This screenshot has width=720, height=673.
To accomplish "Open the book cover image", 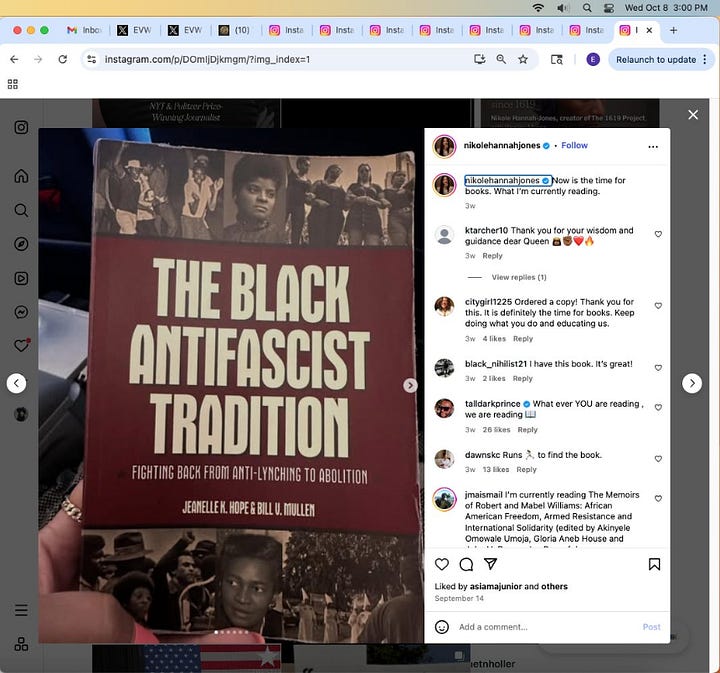I will tap(231, 386).
